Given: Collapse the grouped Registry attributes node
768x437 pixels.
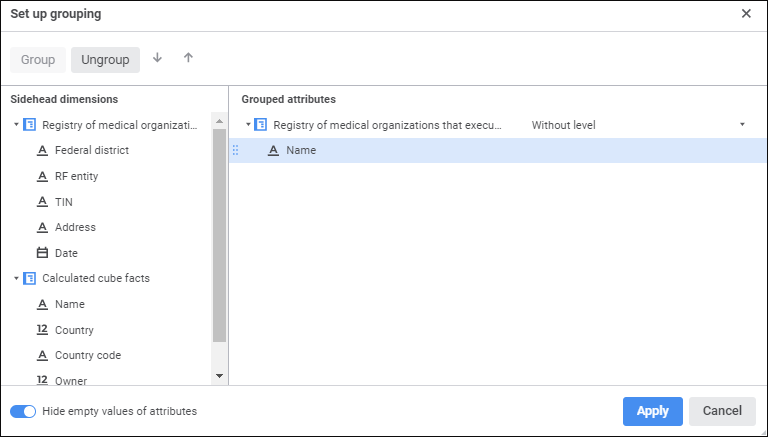Looking at the screenshot, I should [x=248, y=125].
